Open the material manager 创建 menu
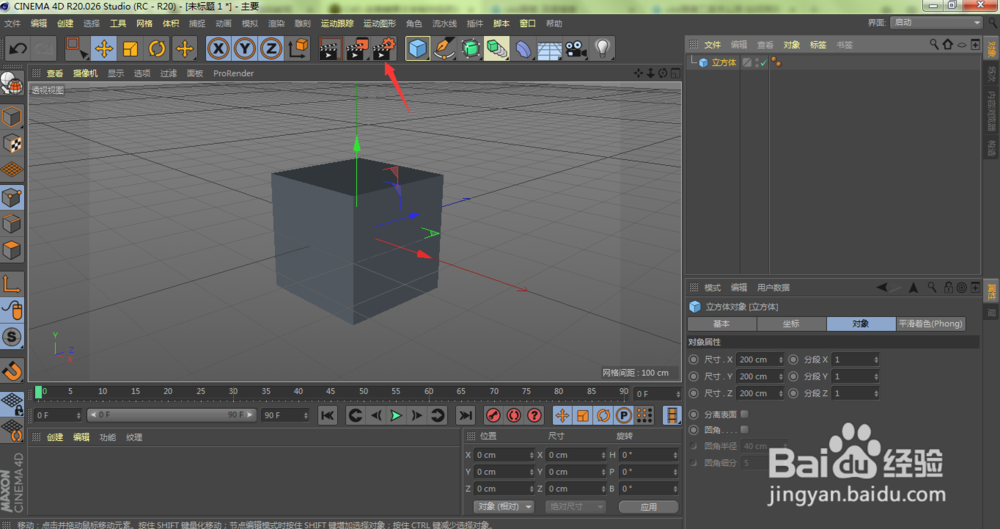 (55, 437)
